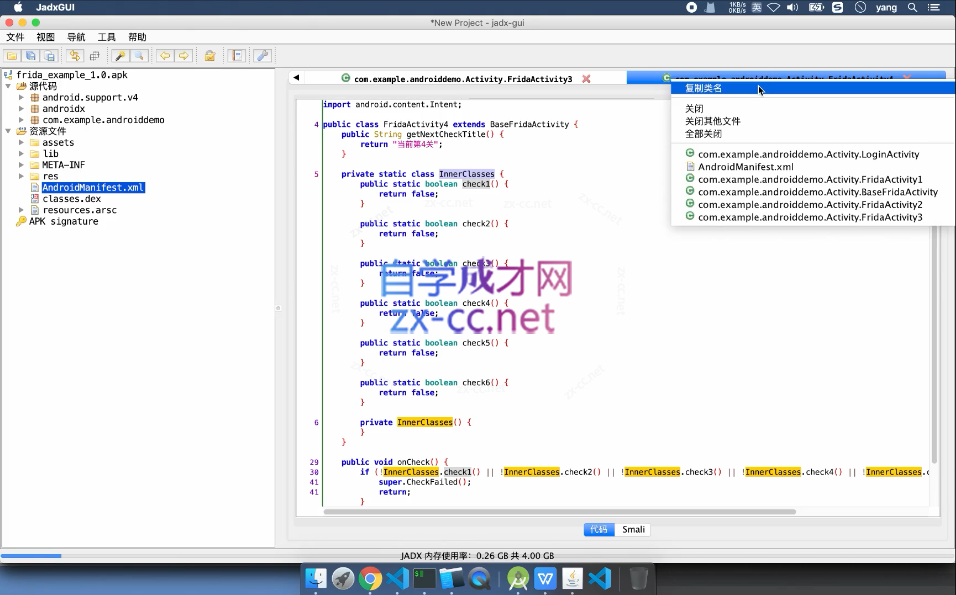Expand the androidx package
This screenshot has height=595, width=956.
[x=21, y=109]
